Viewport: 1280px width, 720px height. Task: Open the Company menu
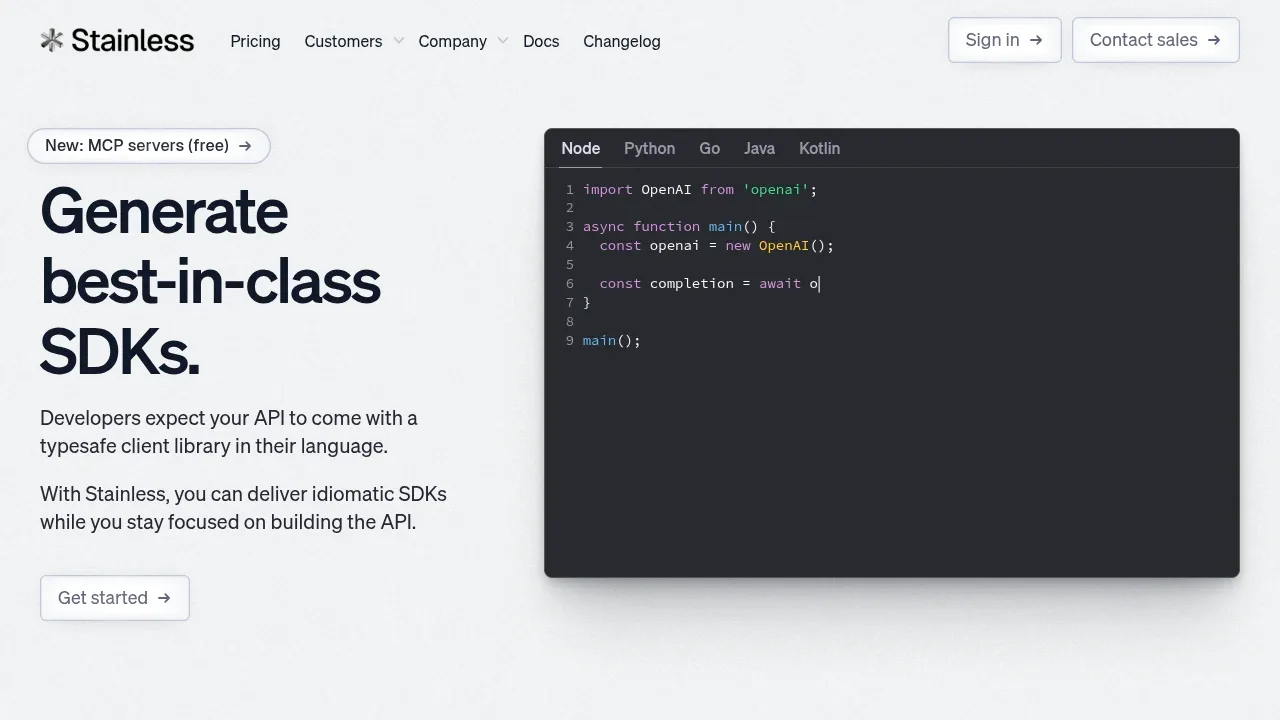click(452, 41)
